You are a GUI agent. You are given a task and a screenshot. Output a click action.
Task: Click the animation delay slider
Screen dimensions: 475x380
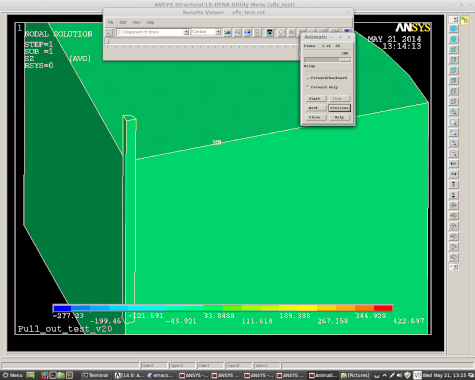327,60
